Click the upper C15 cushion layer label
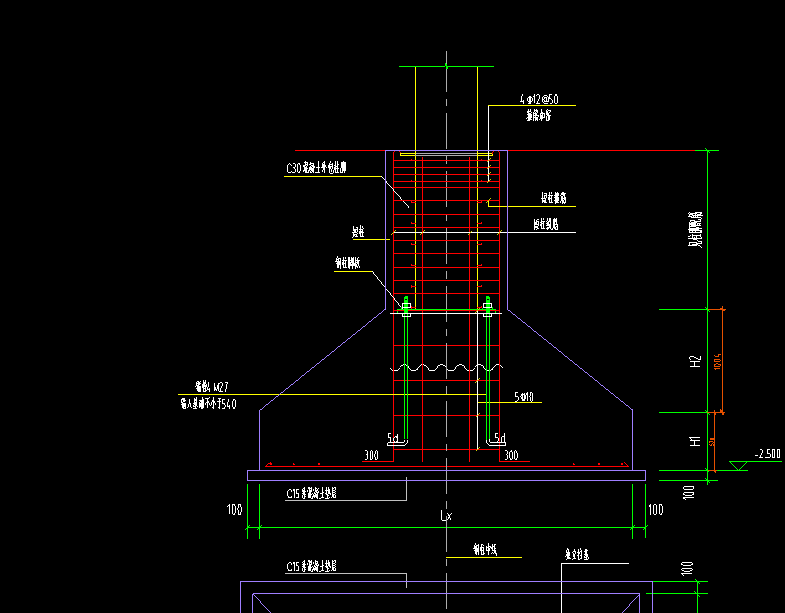This screenshot has width=785, height=613. 311,493
